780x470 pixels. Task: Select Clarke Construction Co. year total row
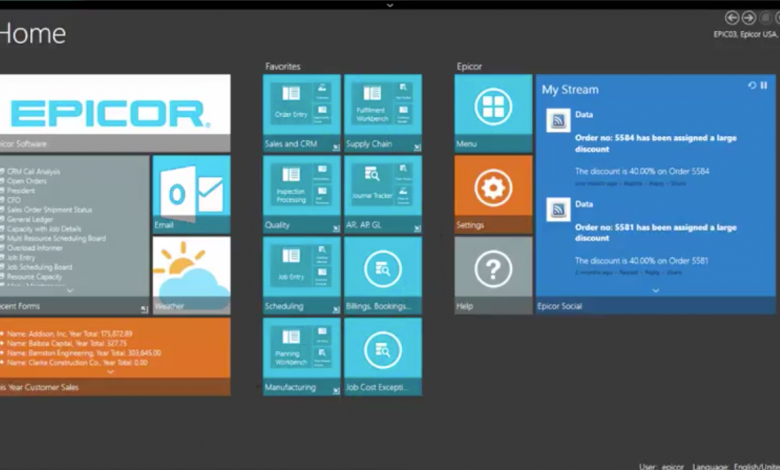[x=77, y=363]
